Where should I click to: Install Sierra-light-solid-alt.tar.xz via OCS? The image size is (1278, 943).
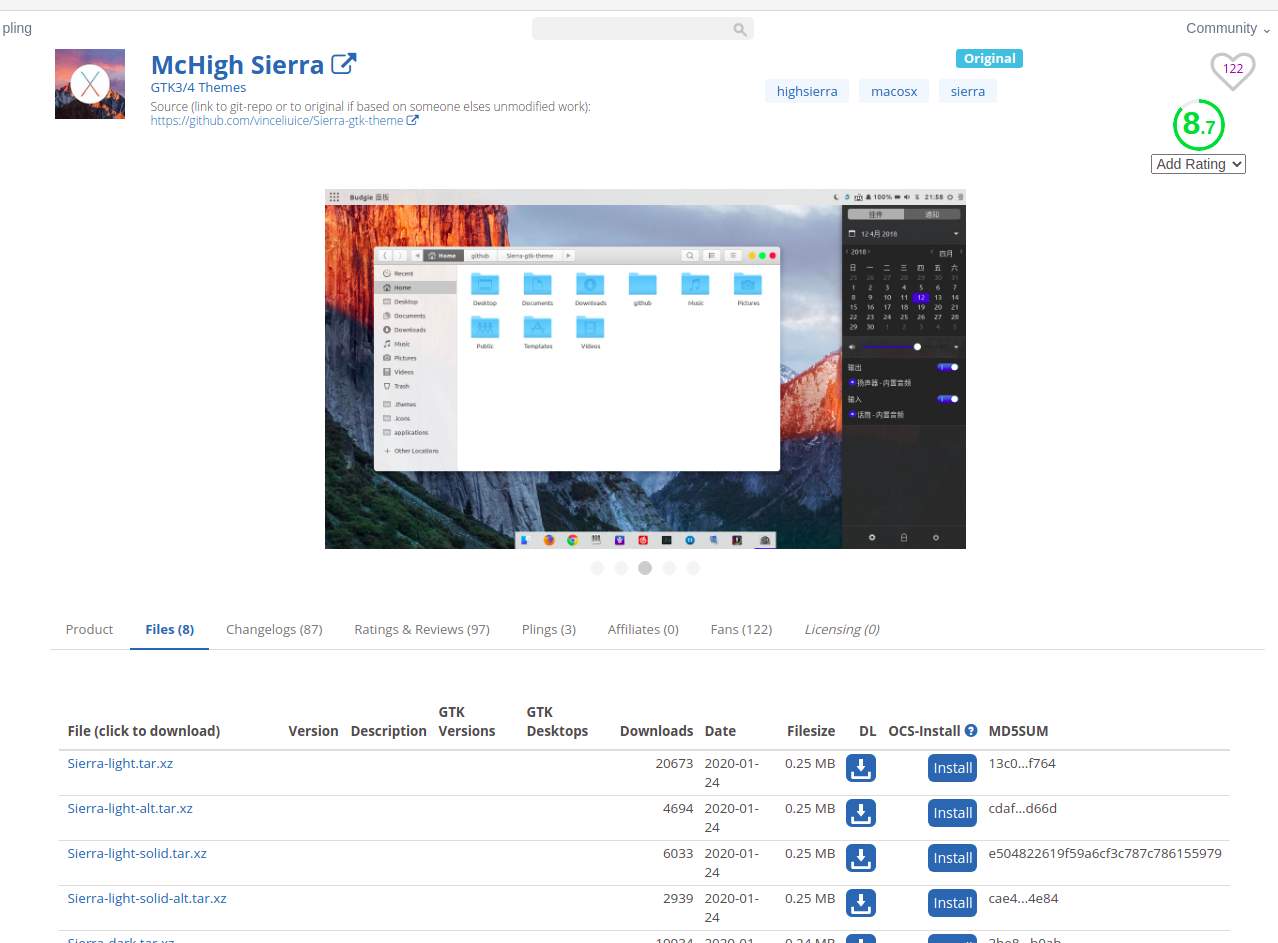pos(953,903)
